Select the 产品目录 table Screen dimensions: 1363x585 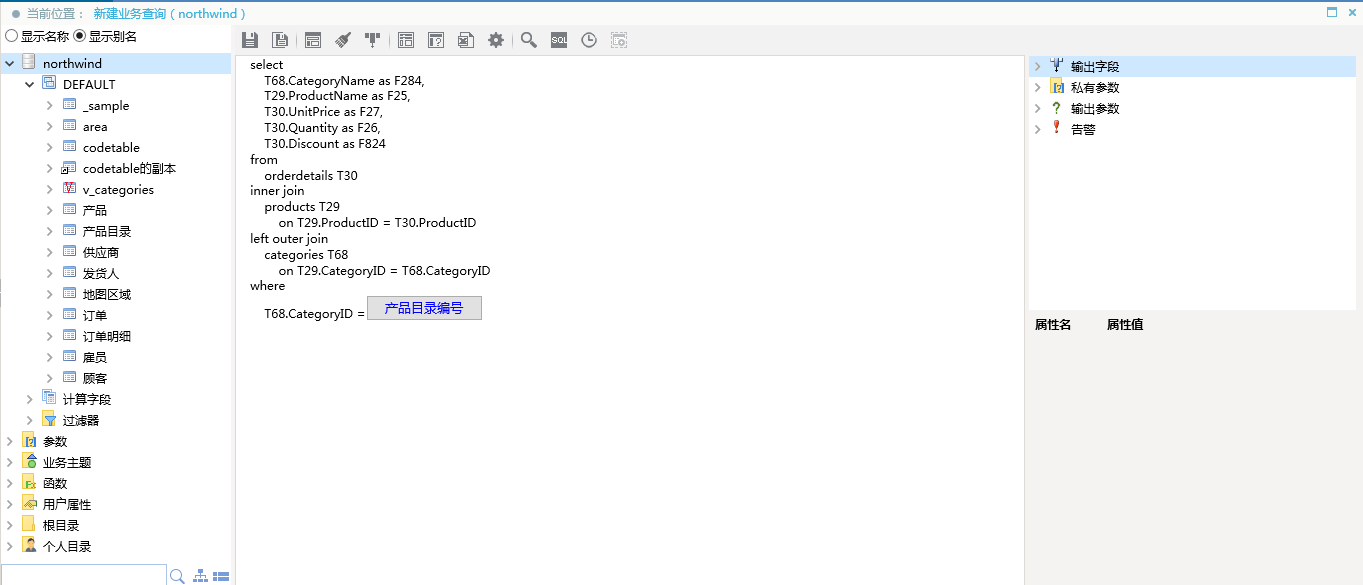(x=107, y=231)
